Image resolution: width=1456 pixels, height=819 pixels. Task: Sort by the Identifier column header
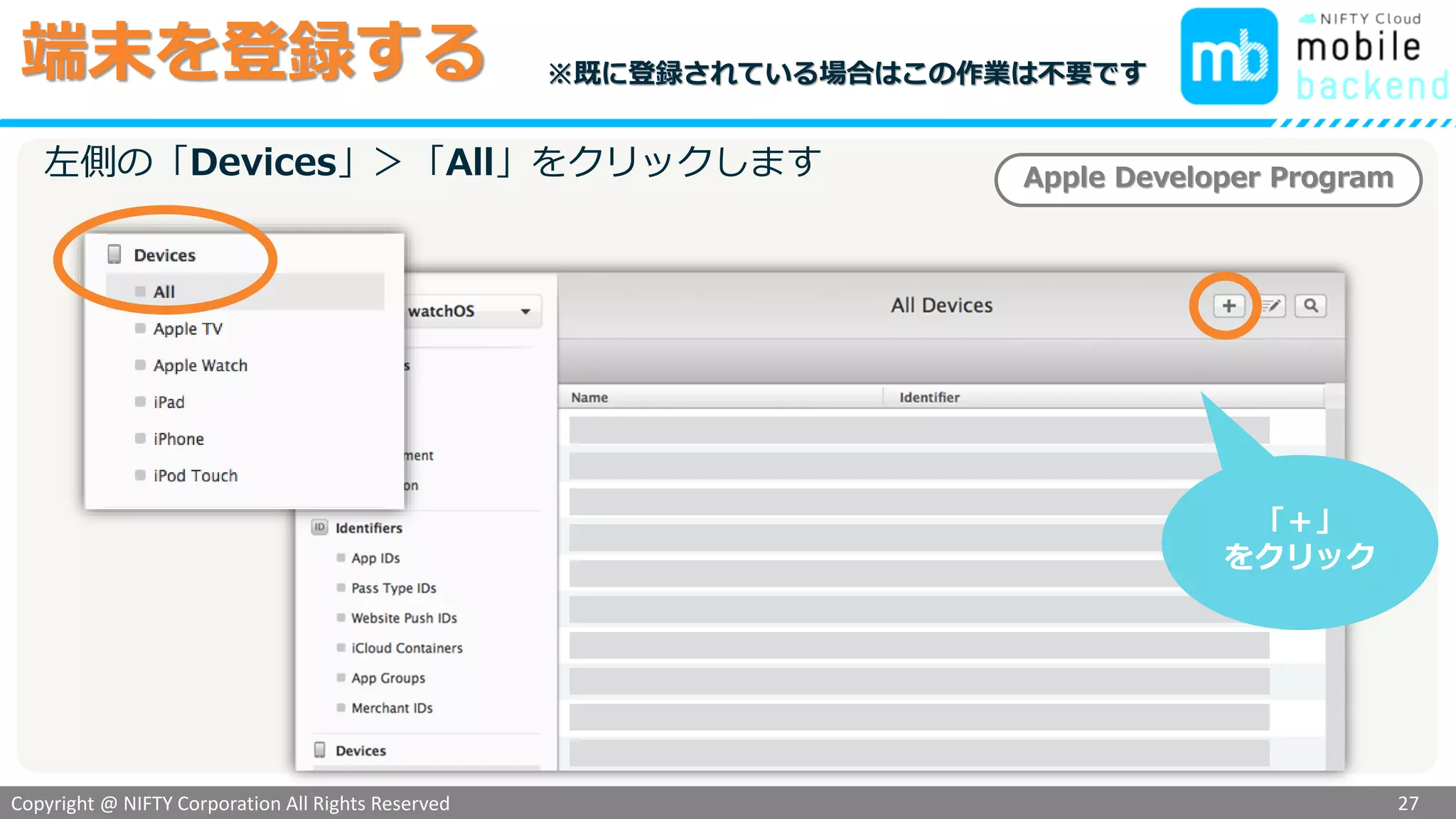(x=929, y=397)
